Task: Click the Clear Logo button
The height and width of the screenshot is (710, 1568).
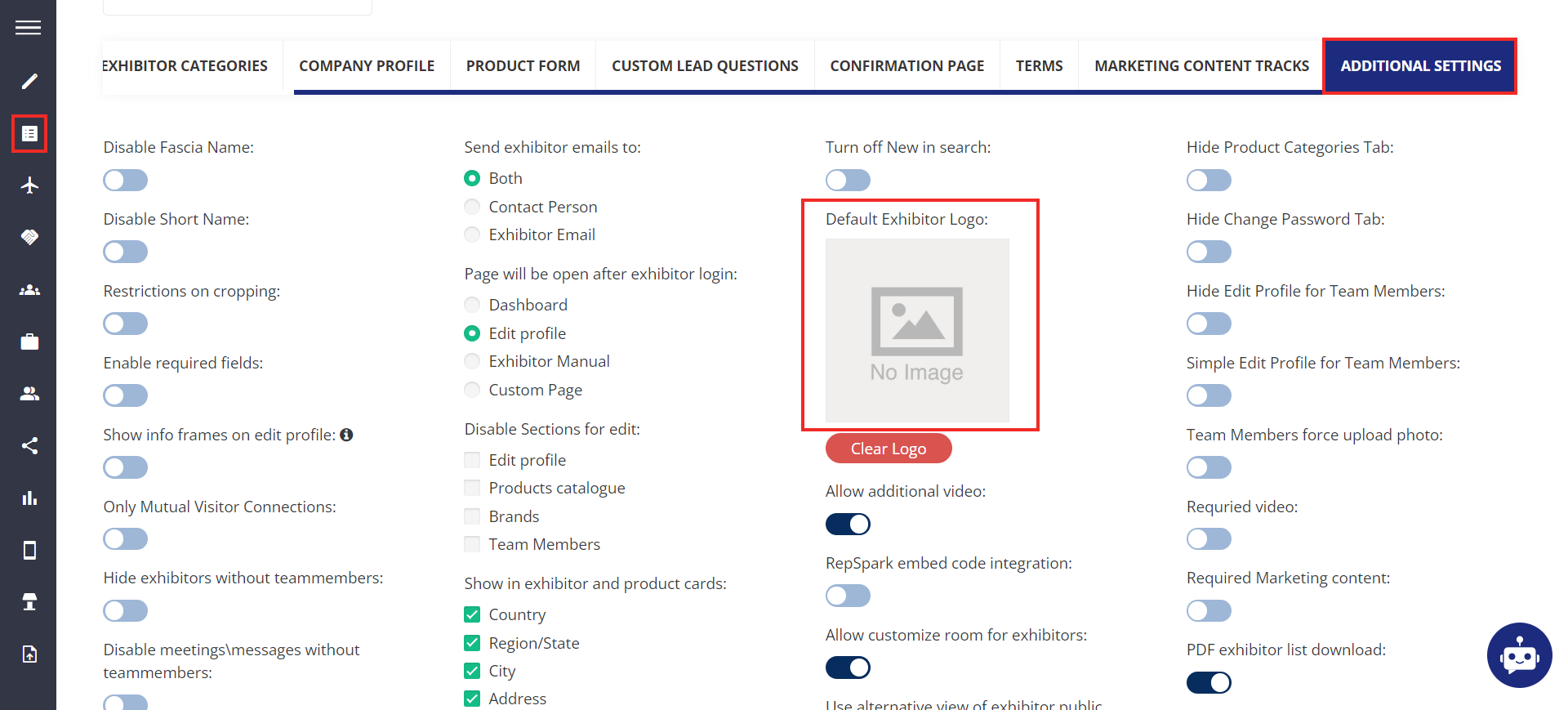Action: [x=889, y=449]
